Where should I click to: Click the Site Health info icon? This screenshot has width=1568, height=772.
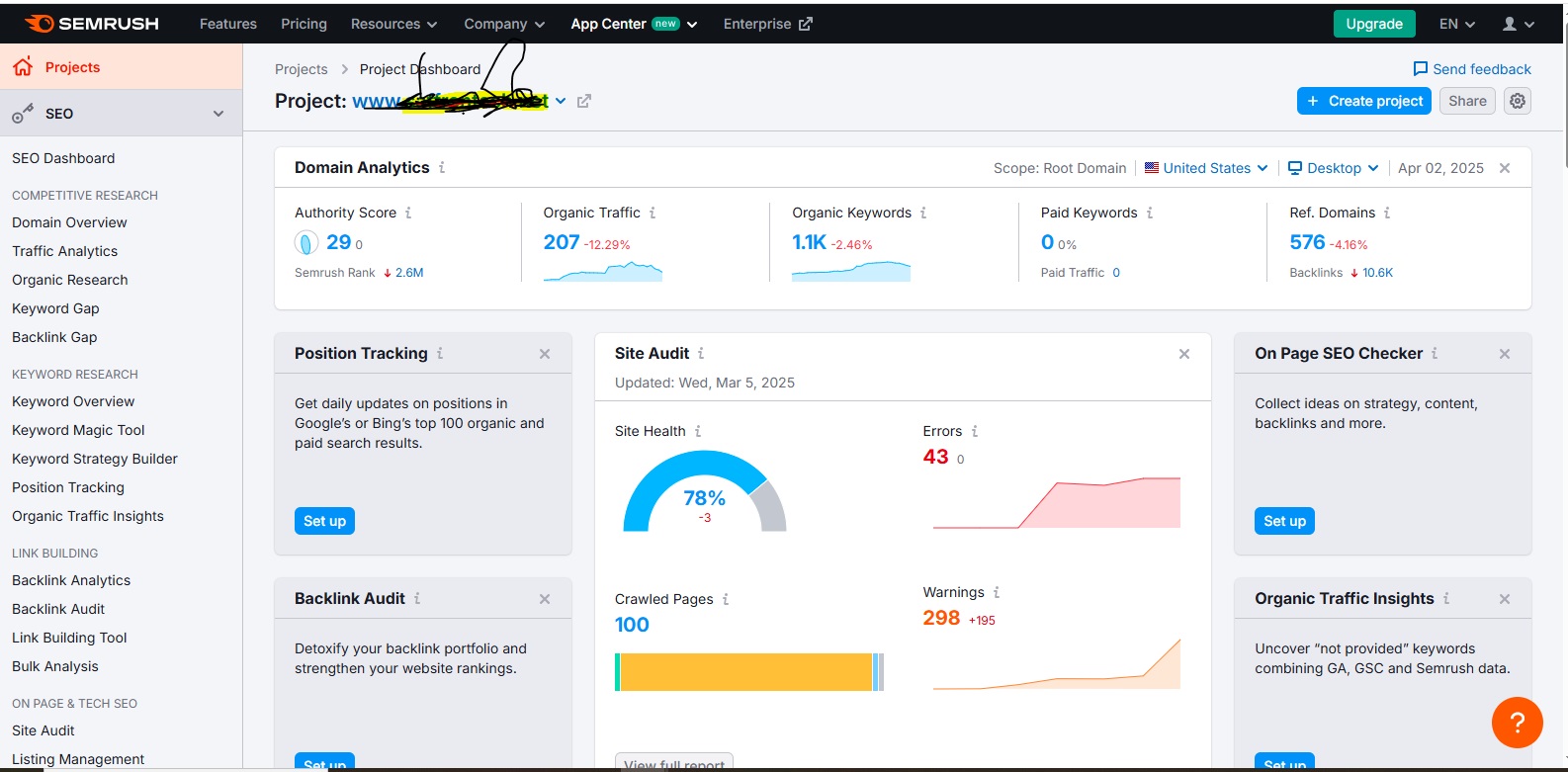[698, 431]
